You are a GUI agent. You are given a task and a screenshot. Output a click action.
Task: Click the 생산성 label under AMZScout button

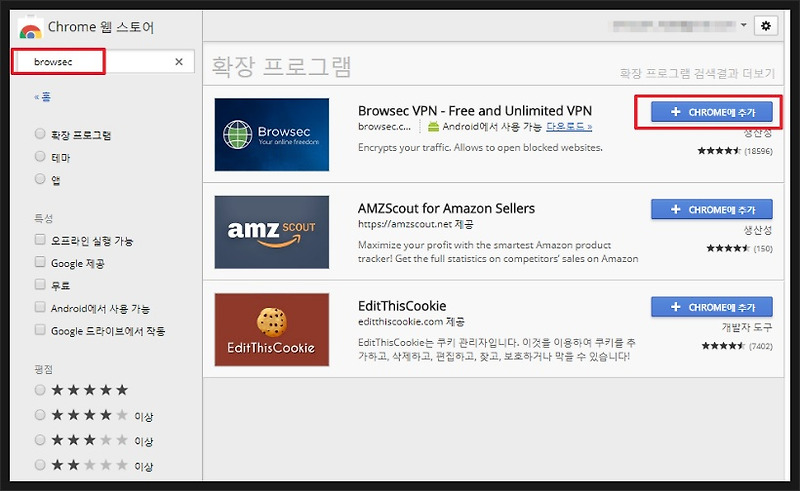pos(758,230)
